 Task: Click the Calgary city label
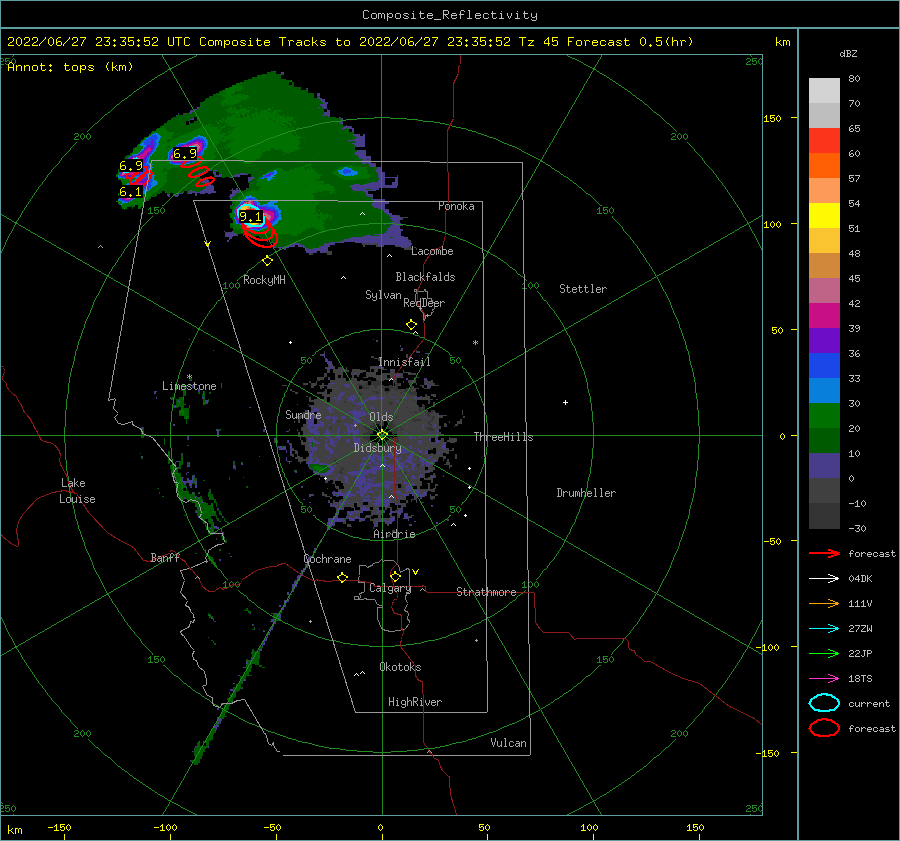tap(390, 588)
